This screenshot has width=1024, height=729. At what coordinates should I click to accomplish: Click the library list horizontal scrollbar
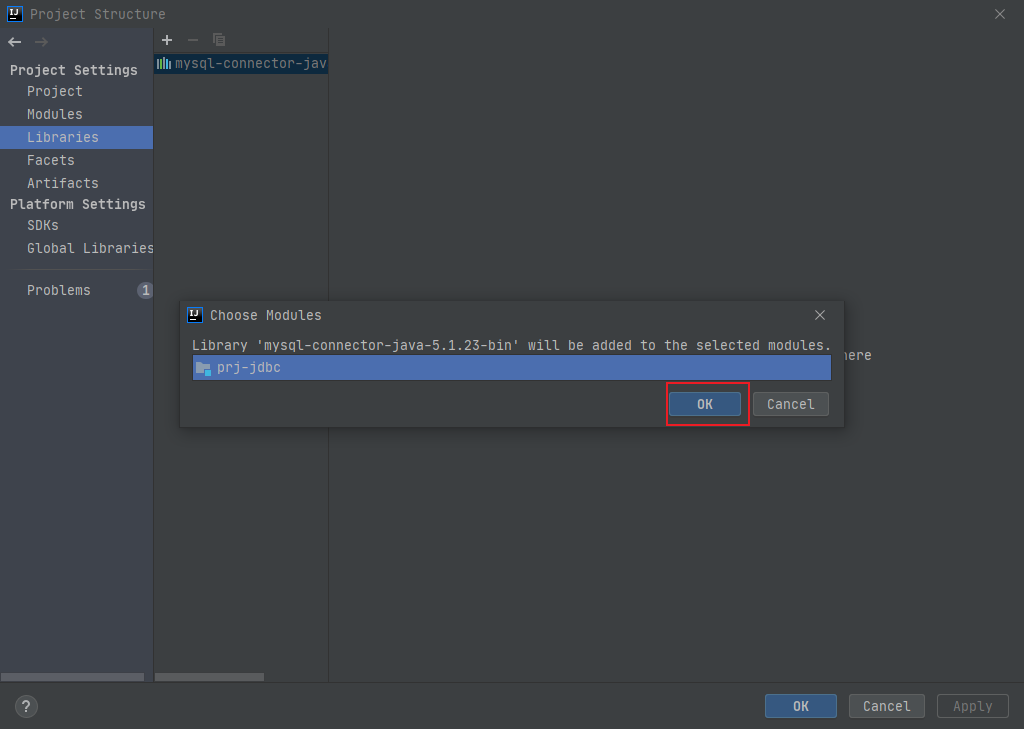[x=210, y=677]
